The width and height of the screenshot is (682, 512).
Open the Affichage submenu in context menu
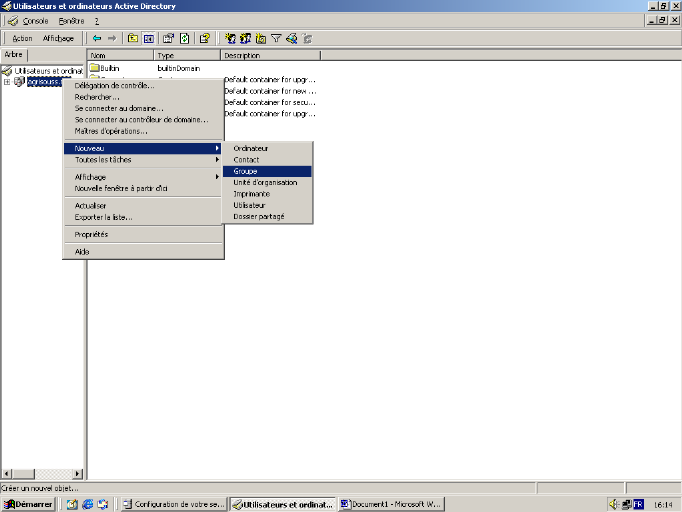click(144, 177)
